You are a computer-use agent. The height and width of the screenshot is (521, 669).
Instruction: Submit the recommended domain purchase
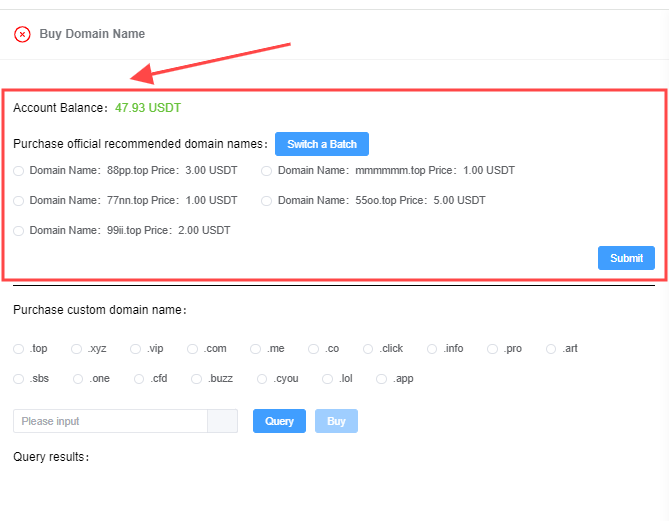pyautogui.click(x=626, y=258)
